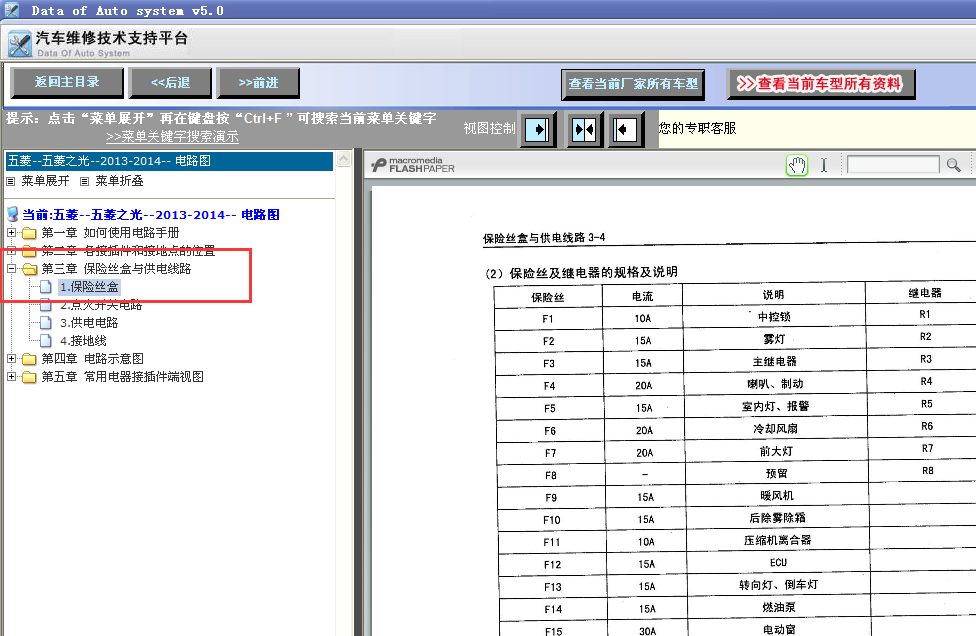
Task: Click the middle view control icon with inward-pointing arrows
Action: click(x=584, y=130)
